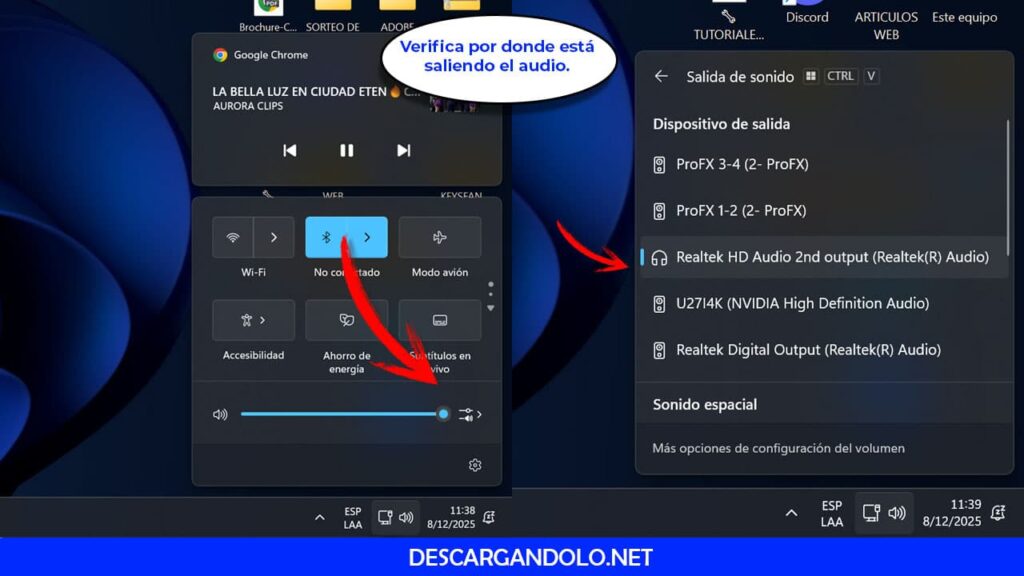The width and height of the screenshot is (1024, 576).
Task: Activate Ahorro de energía mode
Action: pyautogui.click(x=346, y=319)
